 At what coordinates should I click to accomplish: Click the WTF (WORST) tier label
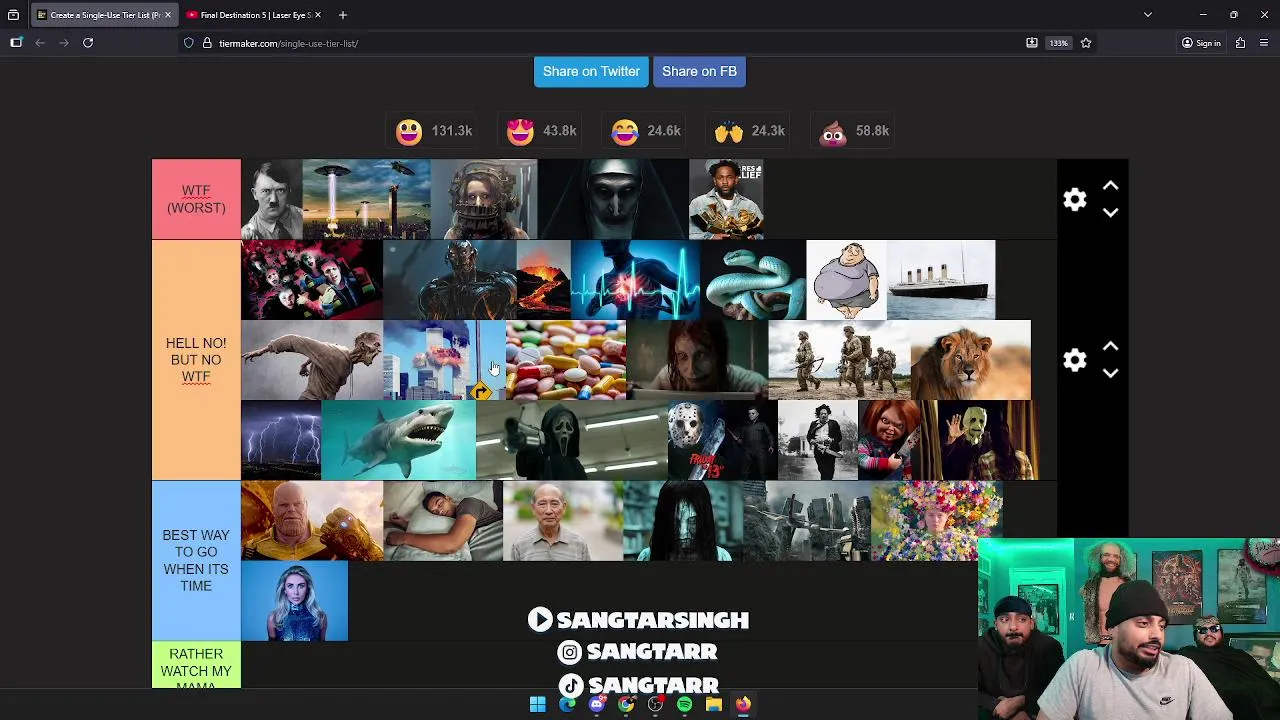pos(196,199)
